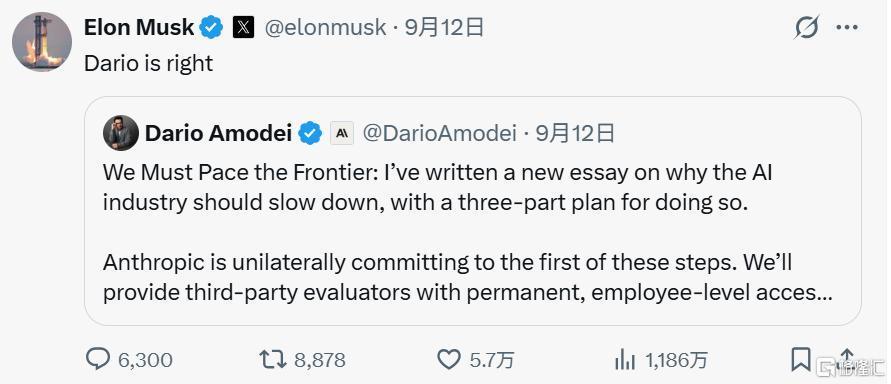Click the reply speech bubble icon

click(98, 359)
